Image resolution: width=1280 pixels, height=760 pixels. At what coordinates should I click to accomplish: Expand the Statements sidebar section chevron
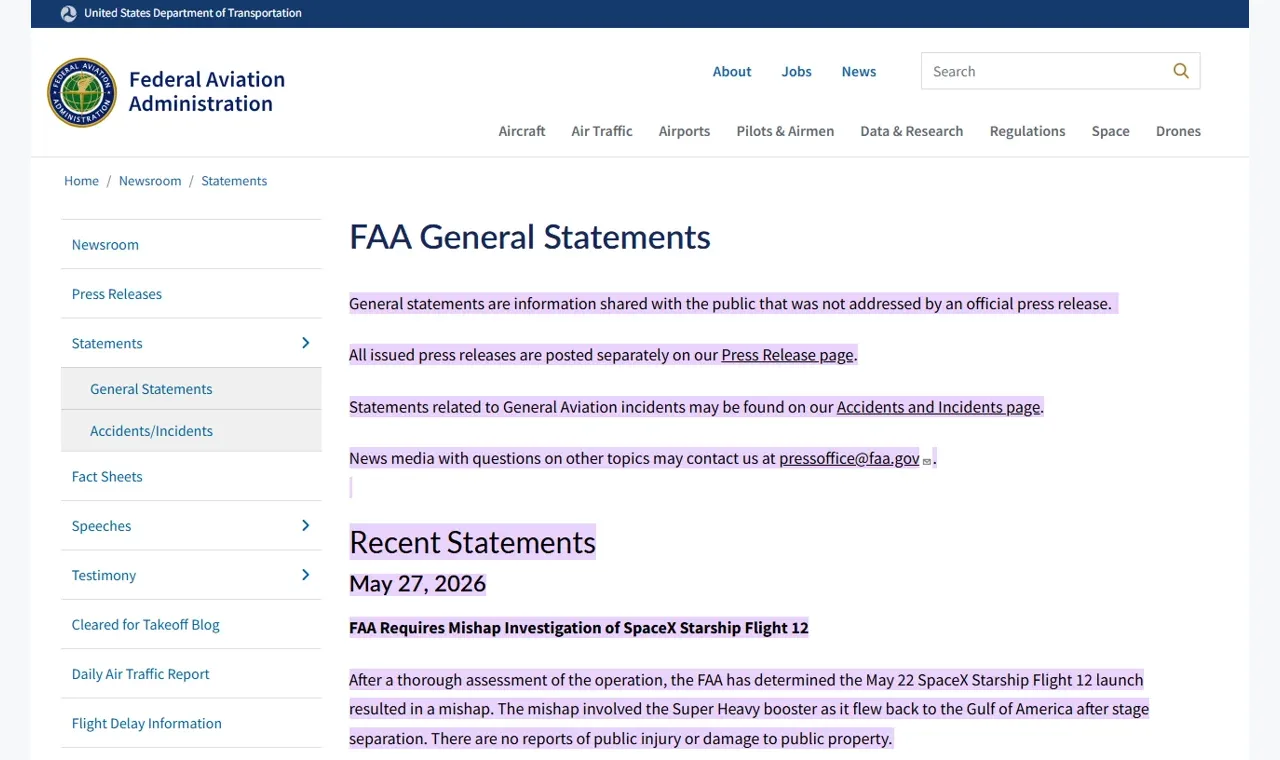305,343
